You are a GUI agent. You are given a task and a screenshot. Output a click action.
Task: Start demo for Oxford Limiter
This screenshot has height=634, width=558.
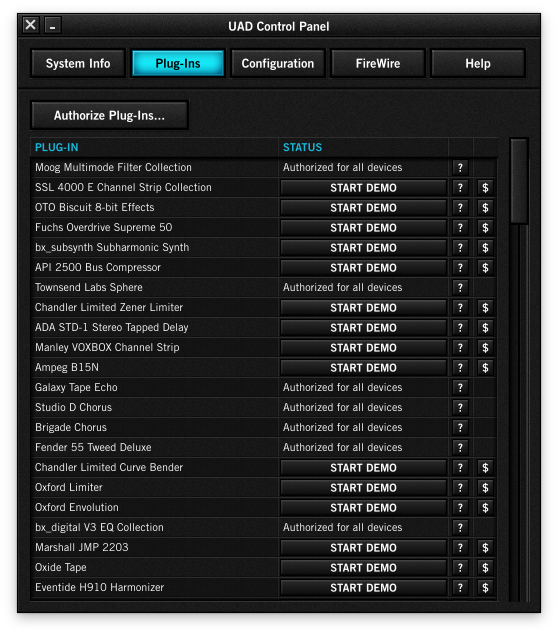click(363, 488)
